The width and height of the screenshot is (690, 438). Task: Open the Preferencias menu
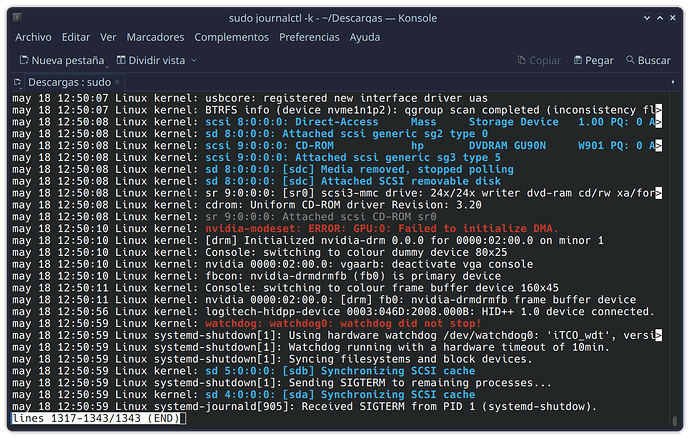click(309, 37)
